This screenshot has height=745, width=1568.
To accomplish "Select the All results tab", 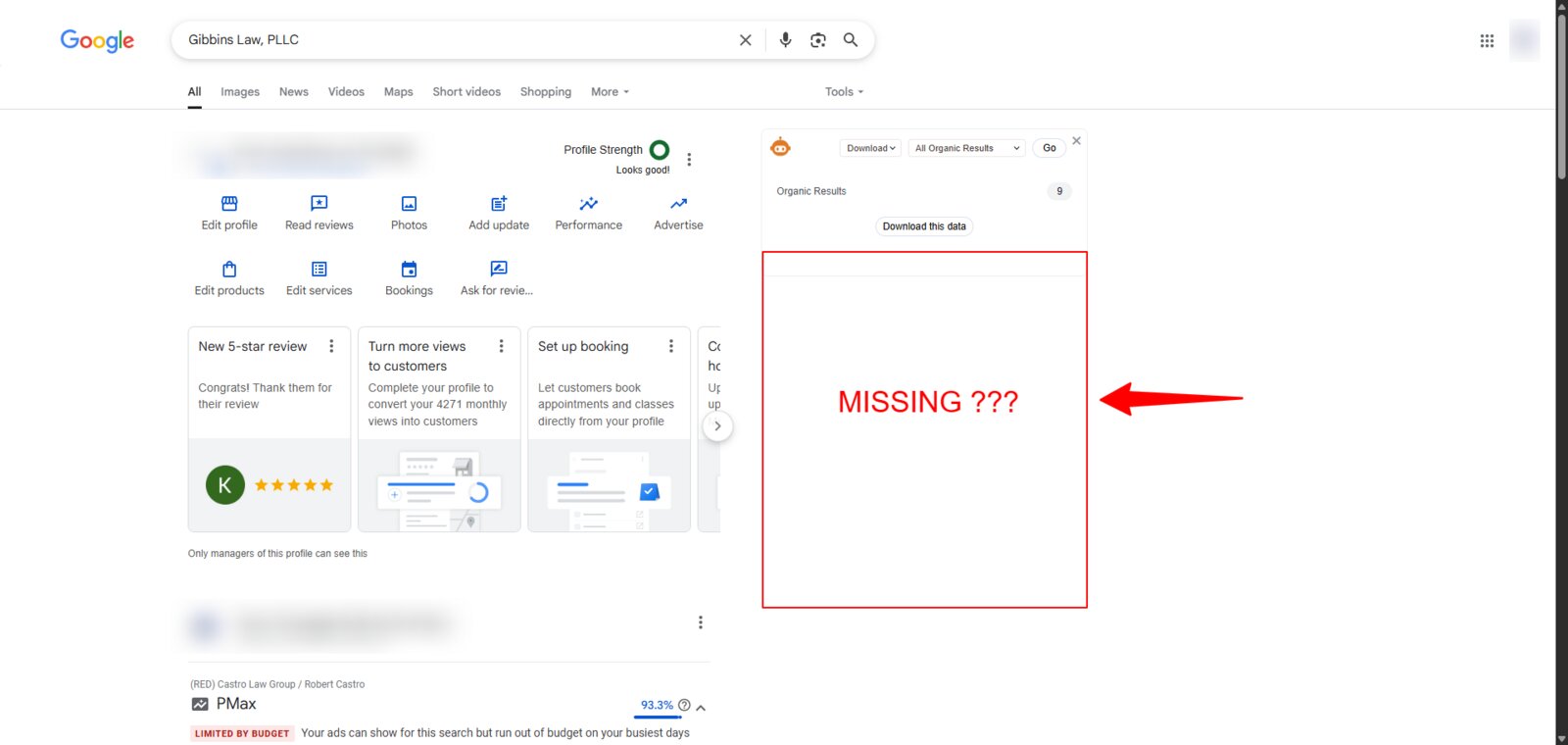I will click(x=195, y=91).
